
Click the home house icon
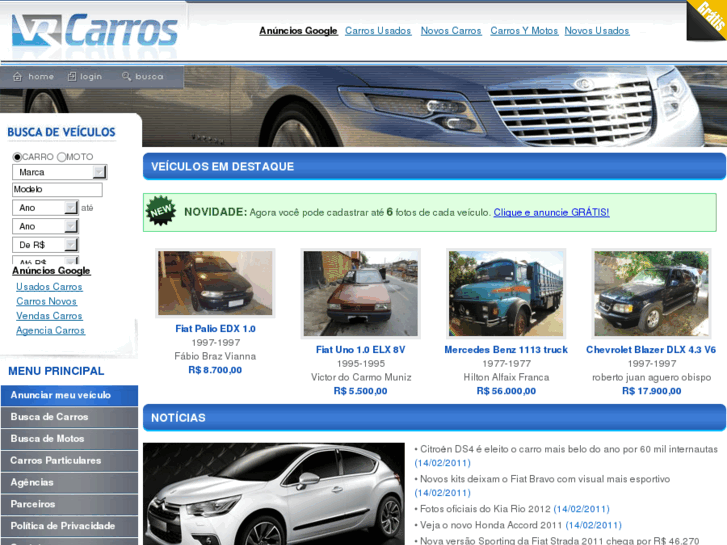tap(17, 77)
